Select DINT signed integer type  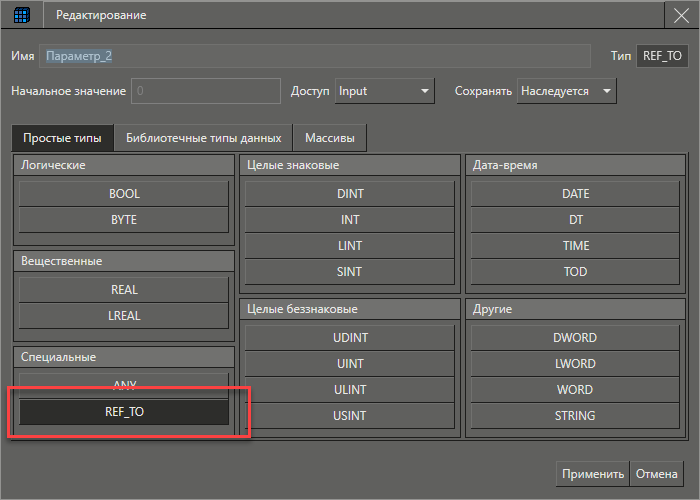[350, 193]
